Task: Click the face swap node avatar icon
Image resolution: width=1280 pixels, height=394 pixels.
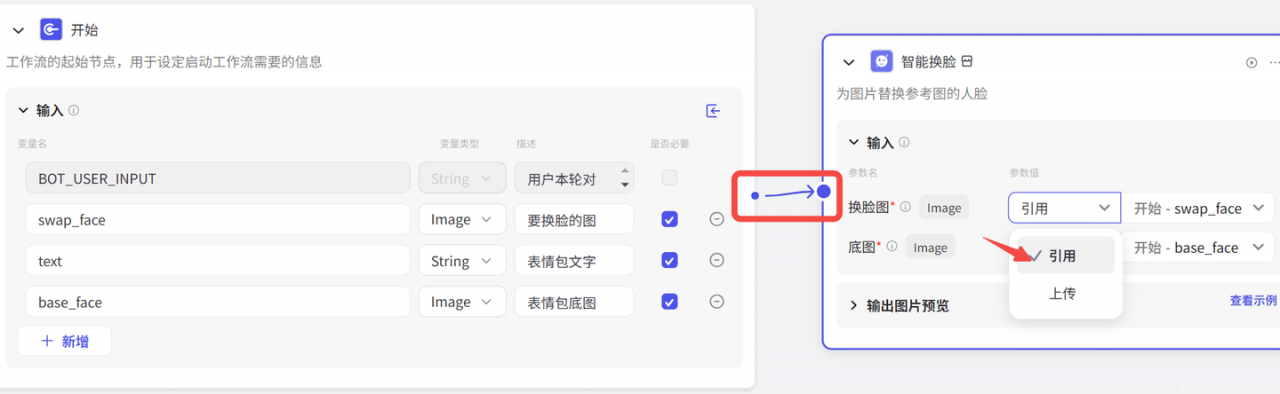Action: pyautogui.click(x=881, y=61)
